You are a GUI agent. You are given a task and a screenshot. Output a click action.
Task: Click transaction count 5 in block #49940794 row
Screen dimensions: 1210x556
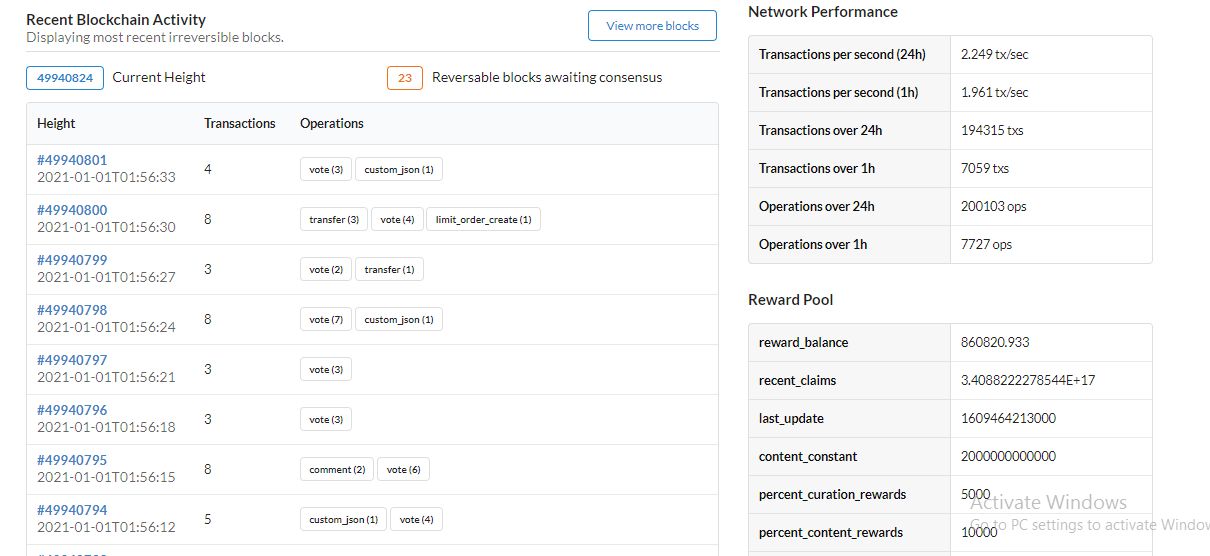click(x=208, y=518)
